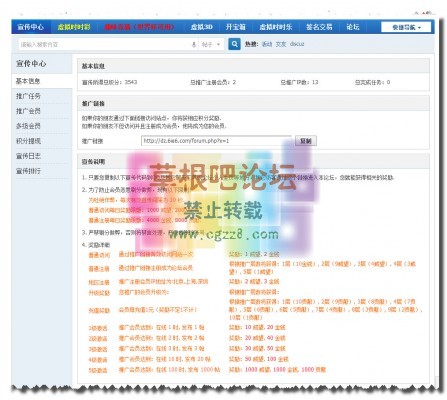Screen dimensions: 447x400
Task: Open the 帖子 search type dropdown
Action: pos(211,44)
